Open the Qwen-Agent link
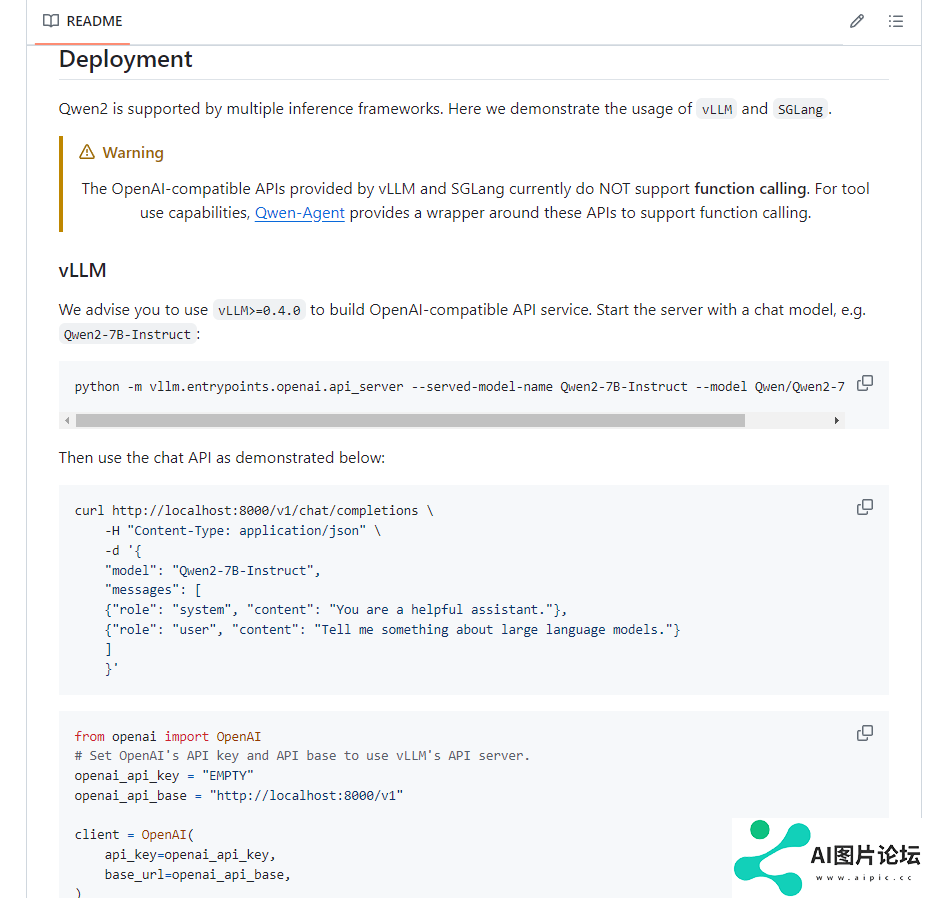This screenshot has height=898, width=932. 300,213
